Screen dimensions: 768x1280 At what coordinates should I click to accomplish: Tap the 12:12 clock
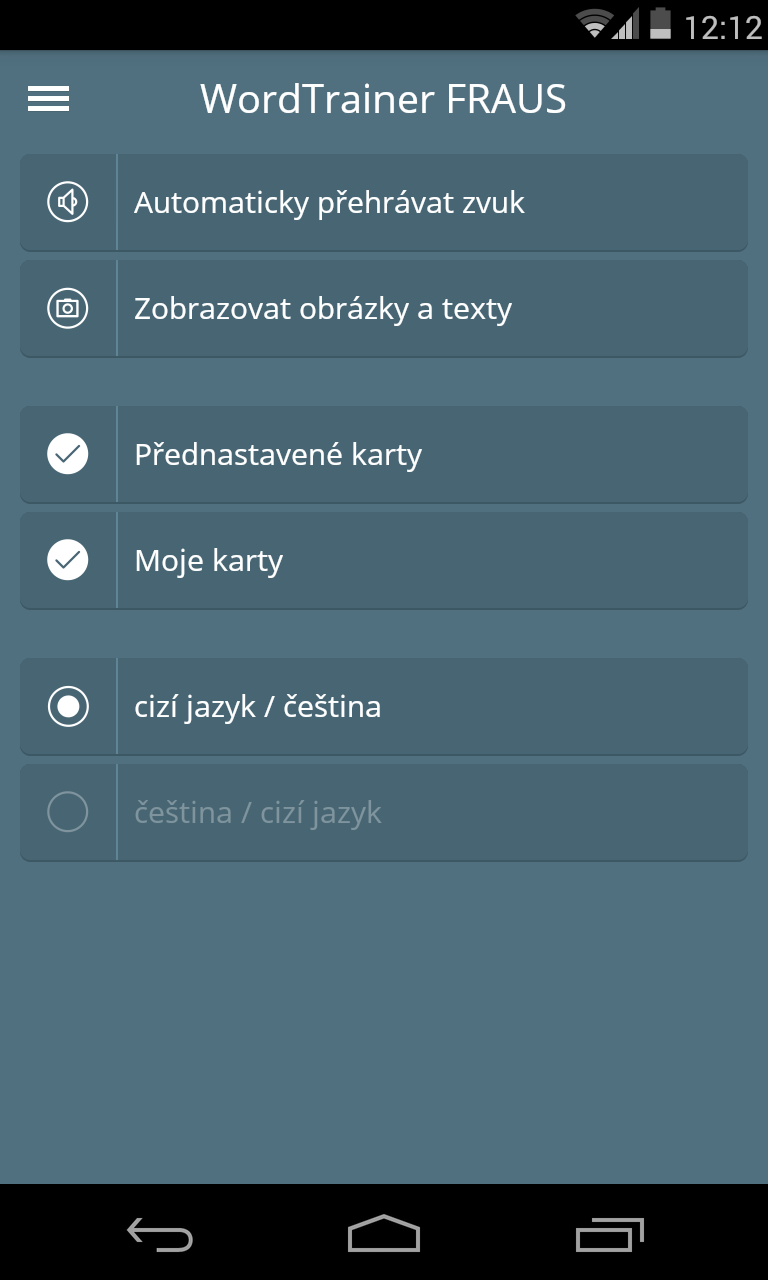point(722,26)
